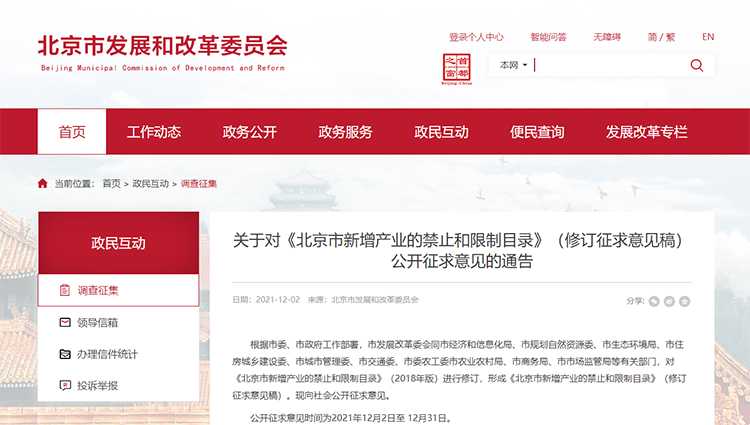The image size is (750, 425).
Task: Click the home icon in the breadcrumb
Action: (x=43, y=184)
